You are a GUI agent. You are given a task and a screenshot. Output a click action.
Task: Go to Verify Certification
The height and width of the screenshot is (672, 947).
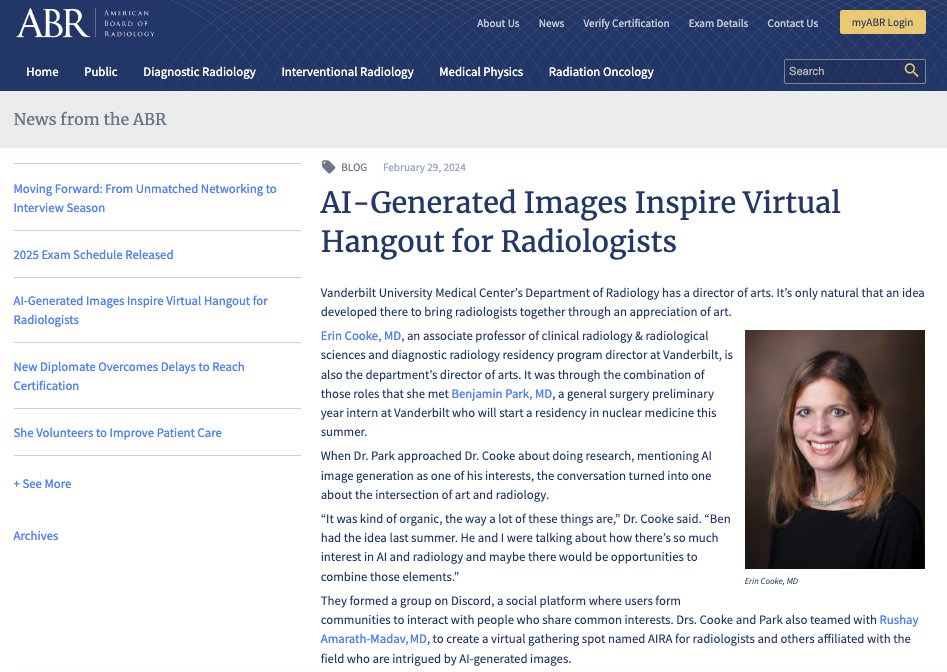click(x=626, y=24)
